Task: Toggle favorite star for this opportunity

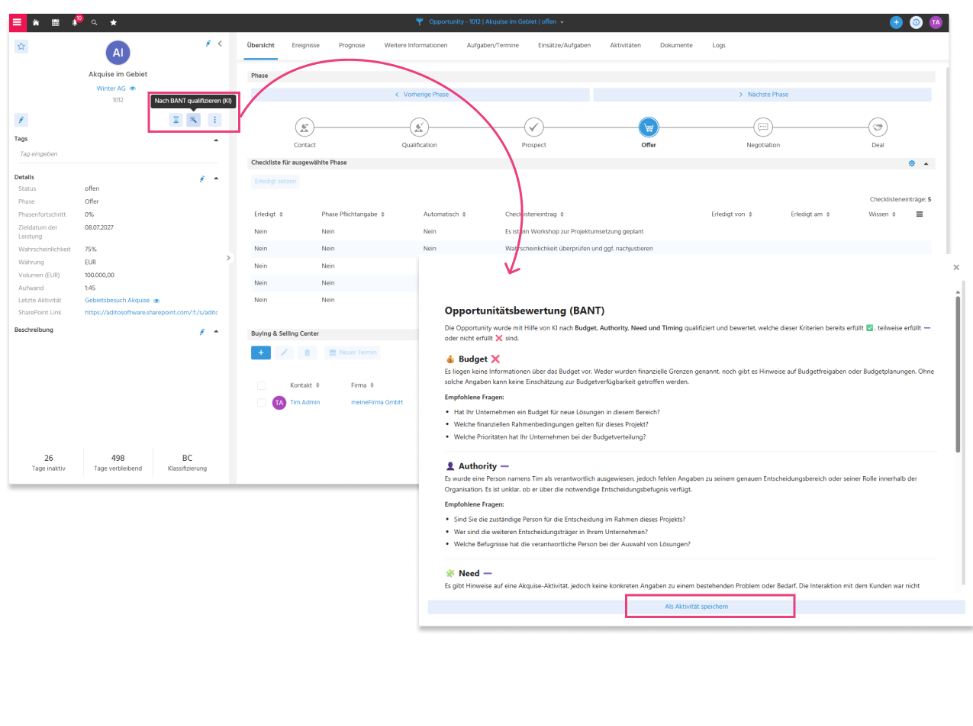Action: pyautogui.click(x=21, y=47)
